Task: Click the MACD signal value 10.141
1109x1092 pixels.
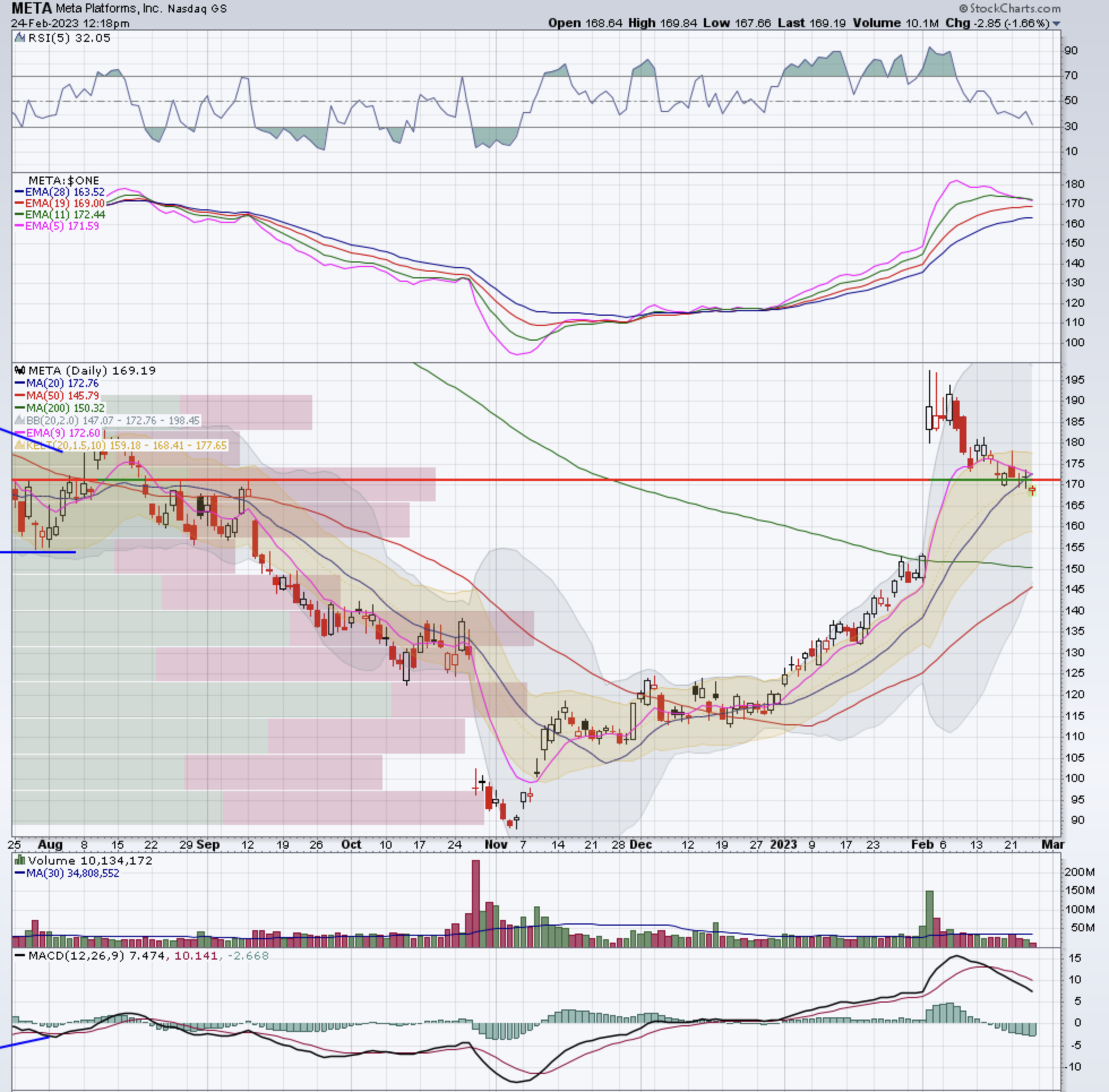Action: 196,956
